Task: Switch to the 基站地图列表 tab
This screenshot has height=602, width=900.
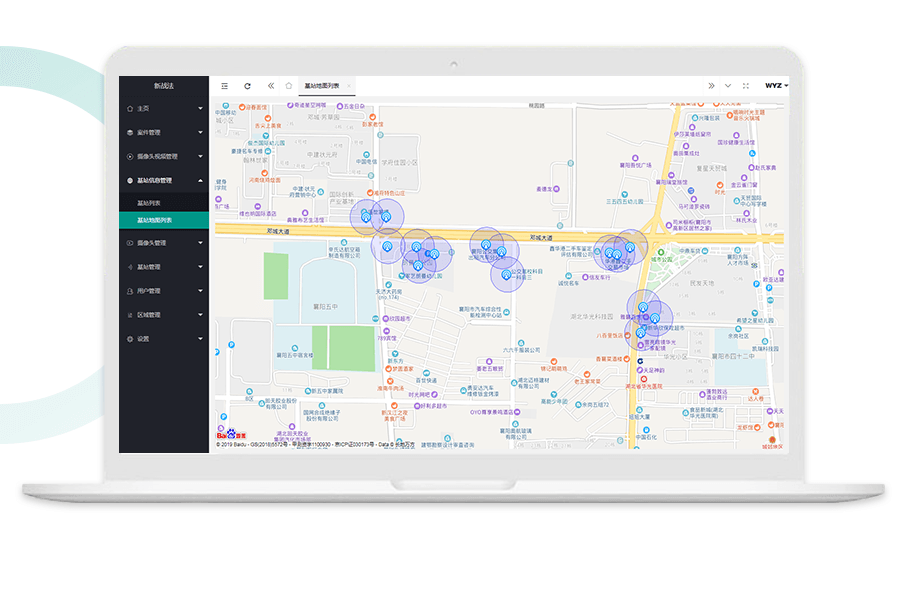Action: pos(321,86)
